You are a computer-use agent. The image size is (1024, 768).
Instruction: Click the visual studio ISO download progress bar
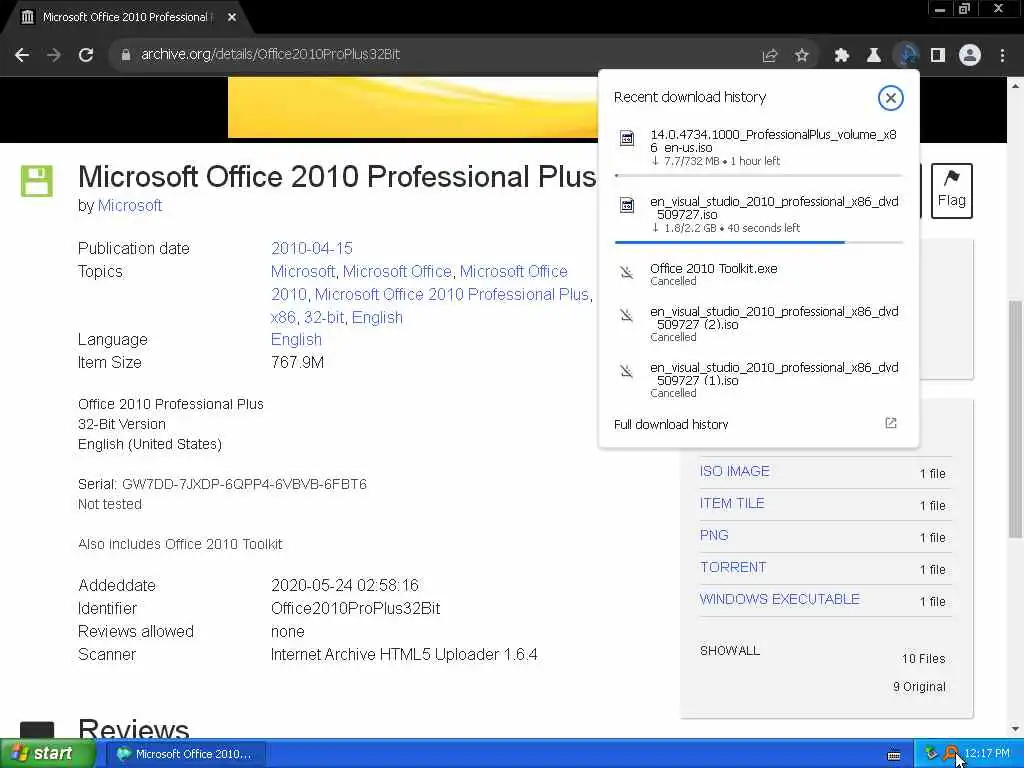pos(758,242)
